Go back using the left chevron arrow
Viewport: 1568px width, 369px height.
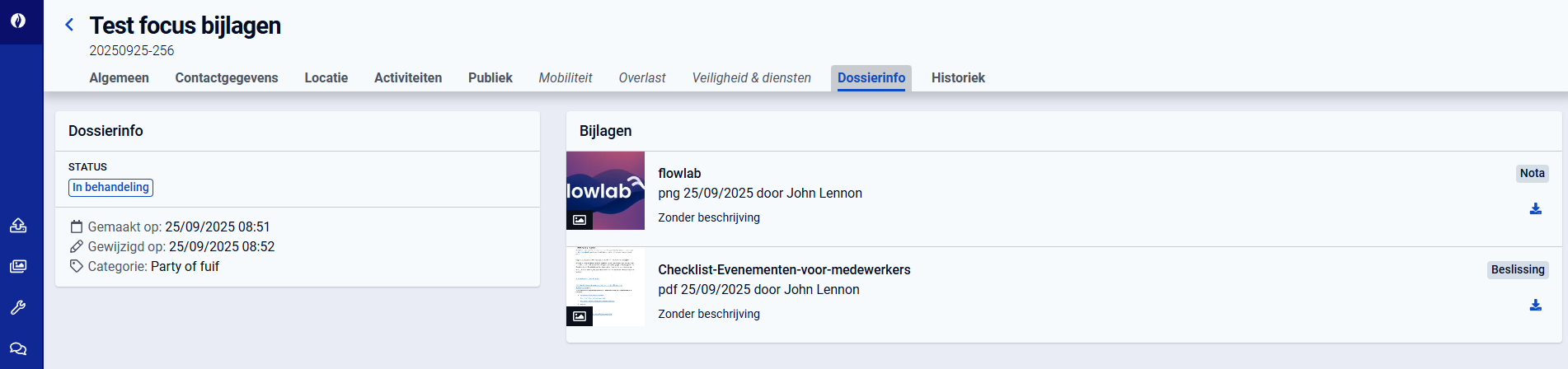pos(69,26)
